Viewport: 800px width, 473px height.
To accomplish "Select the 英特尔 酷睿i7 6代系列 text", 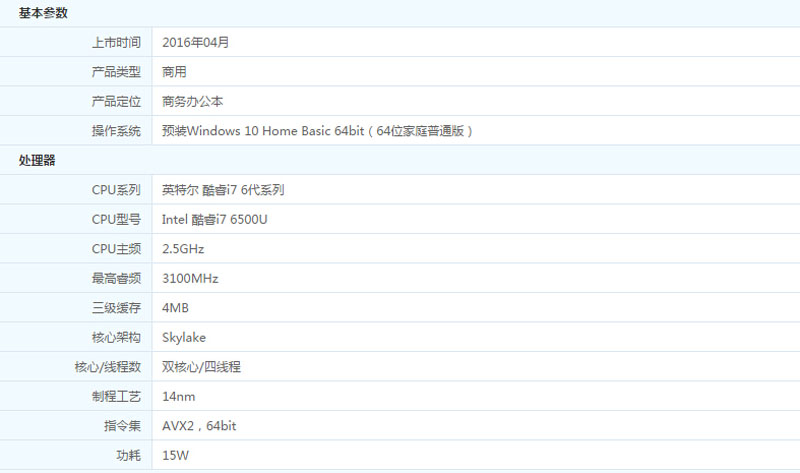I will (x=229, y=190).
